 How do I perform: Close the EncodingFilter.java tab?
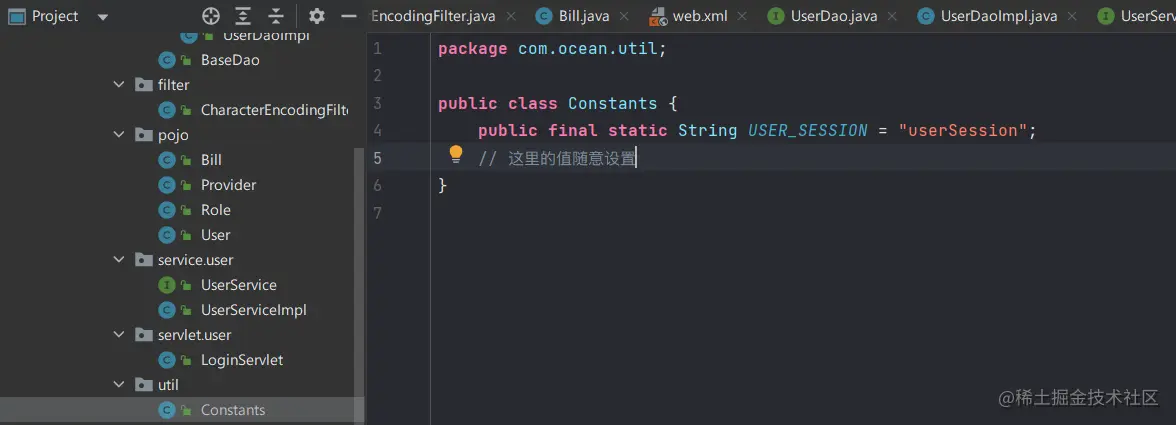point(511,16)
